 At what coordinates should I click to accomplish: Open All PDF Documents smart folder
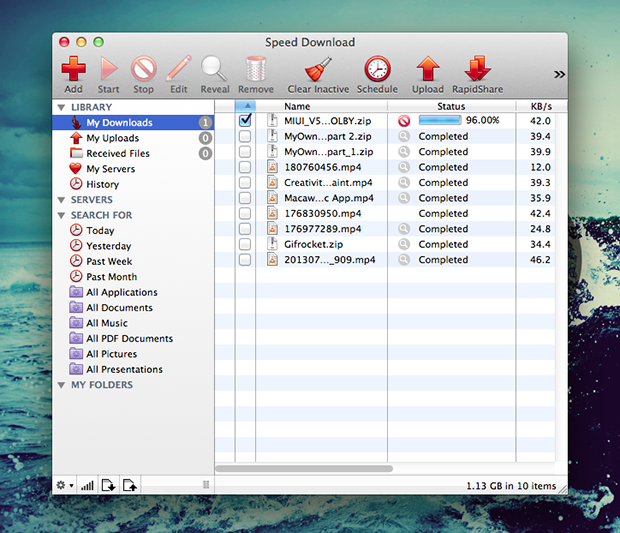click(133, 338)
